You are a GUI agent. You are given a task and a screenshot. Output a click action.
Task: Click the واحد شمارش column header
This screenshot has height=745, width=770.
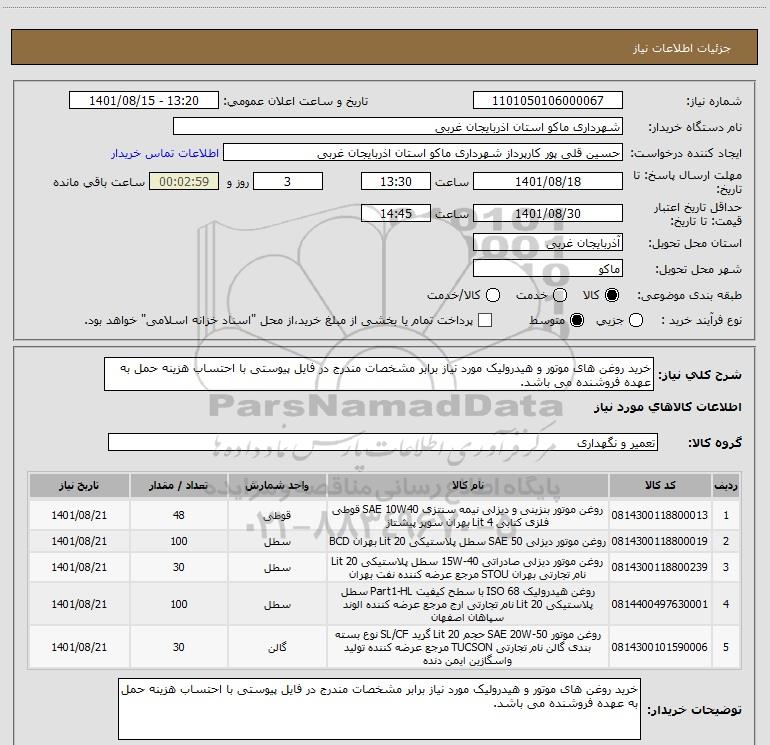tap(277, 486)
